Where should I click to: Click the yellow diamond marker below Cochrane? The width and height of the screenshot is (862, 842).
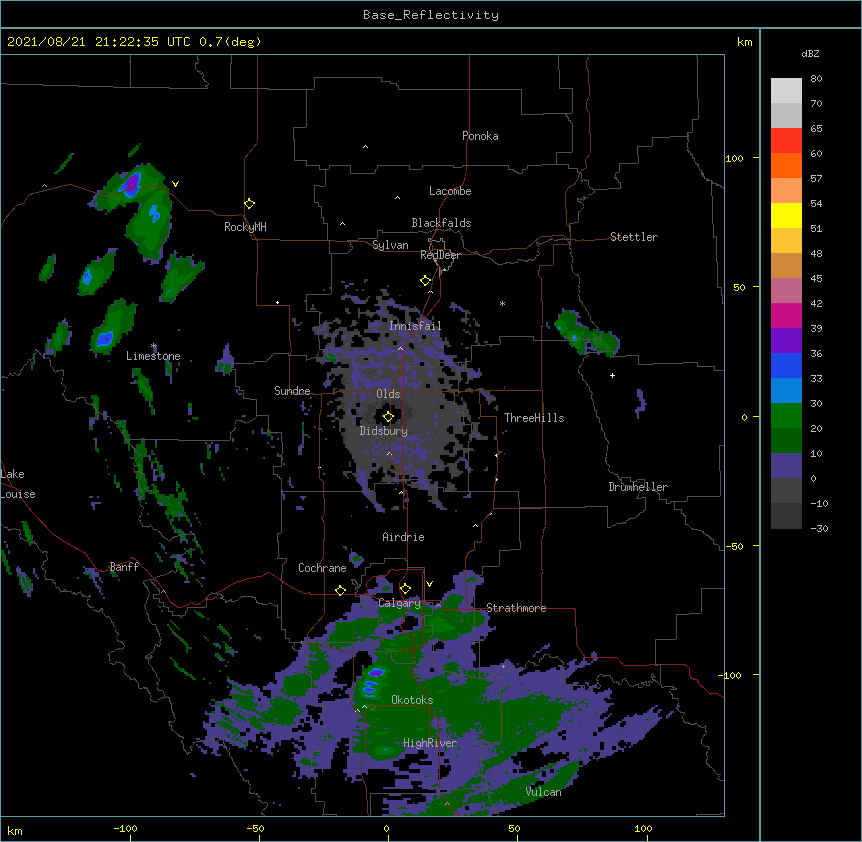coord(340,590)
